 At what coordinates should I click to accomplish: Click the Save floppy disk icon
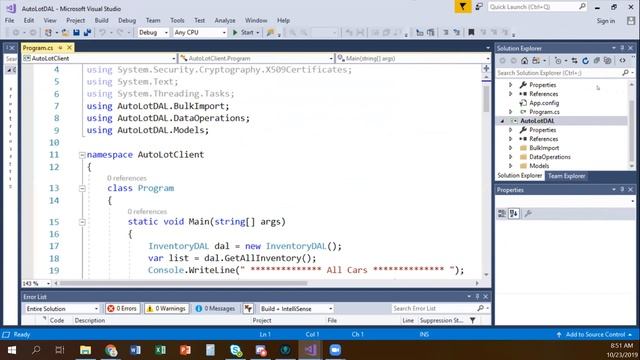click(76, 33)
